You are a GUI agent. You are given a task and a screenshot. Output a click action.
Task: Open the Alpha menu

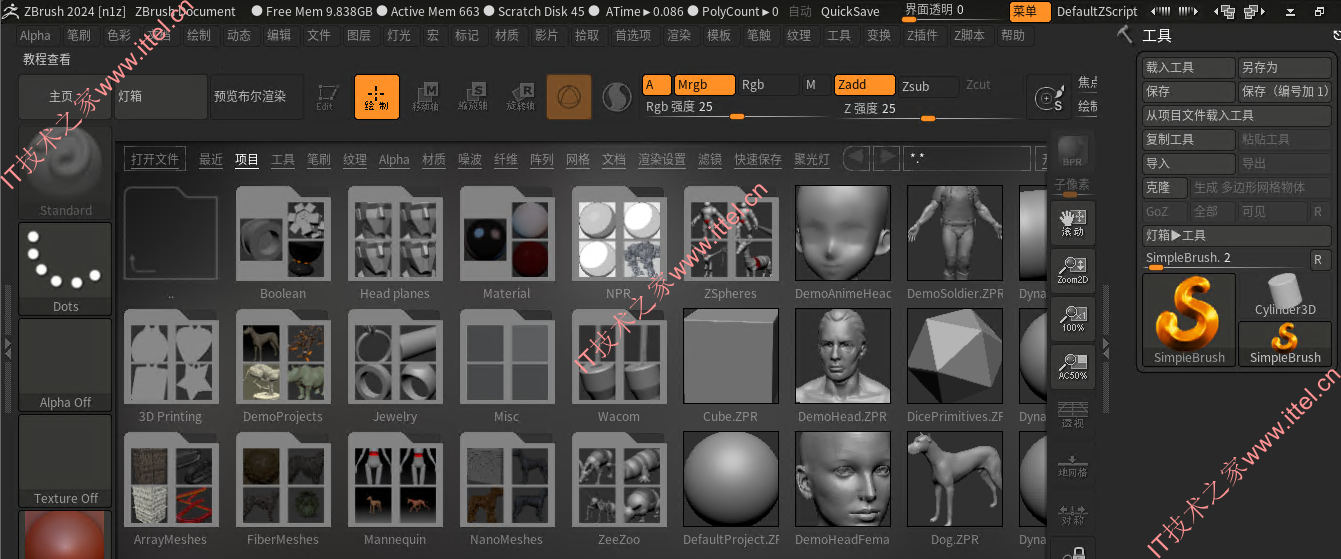[x=35, y=35]
